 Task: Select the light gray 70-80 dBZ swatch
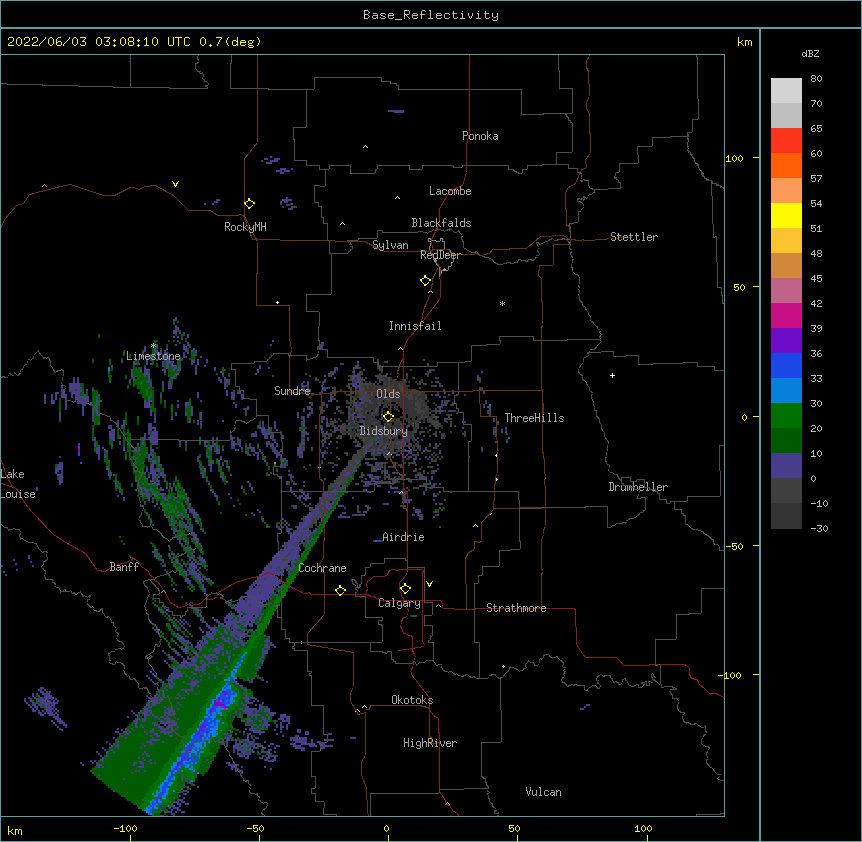click(786, 91)
